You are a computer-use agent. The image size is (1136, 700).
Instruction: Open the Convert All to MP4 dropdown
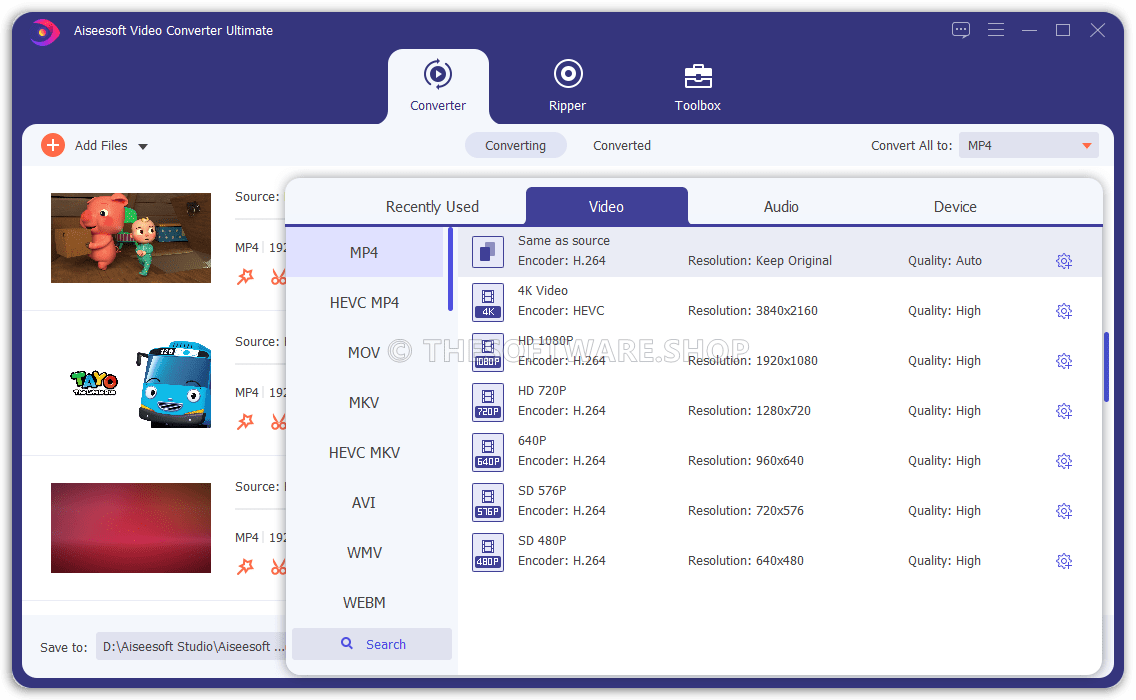(x=1029, y=146)
